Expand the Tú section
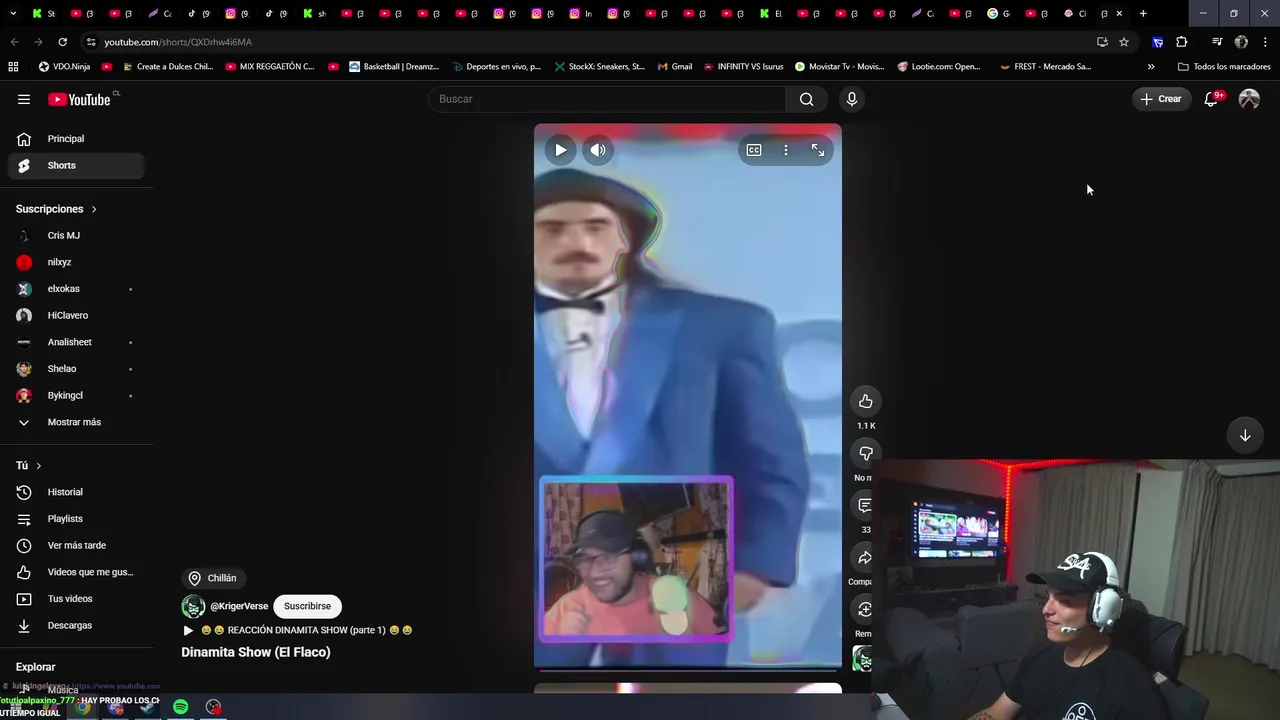 coord(29,466)
